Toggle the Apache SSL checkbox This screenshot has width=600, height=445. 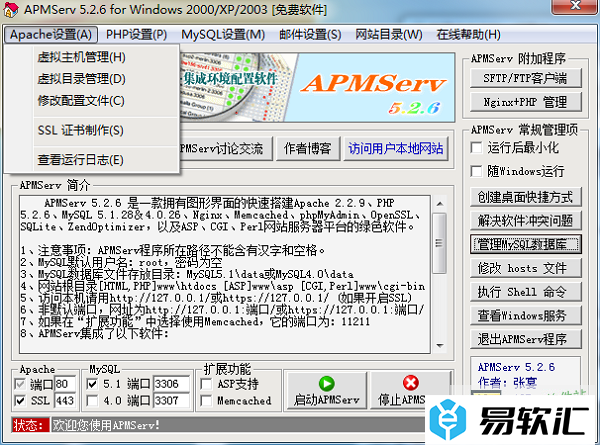20,401
